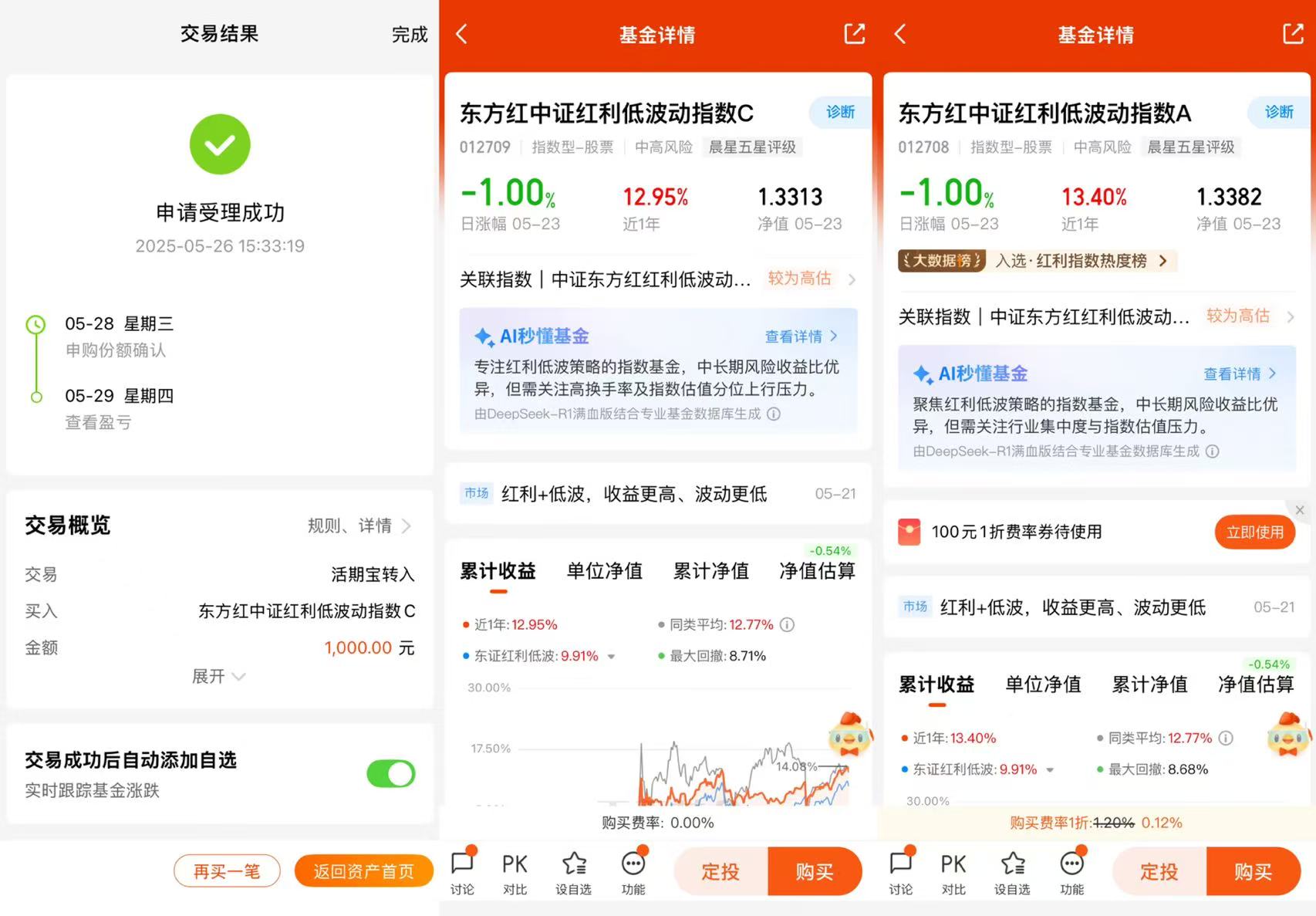This screenshot has width=1316, height=916.
Task: Tap 购买 button for Fund A
Action: tap(1253, 871)
